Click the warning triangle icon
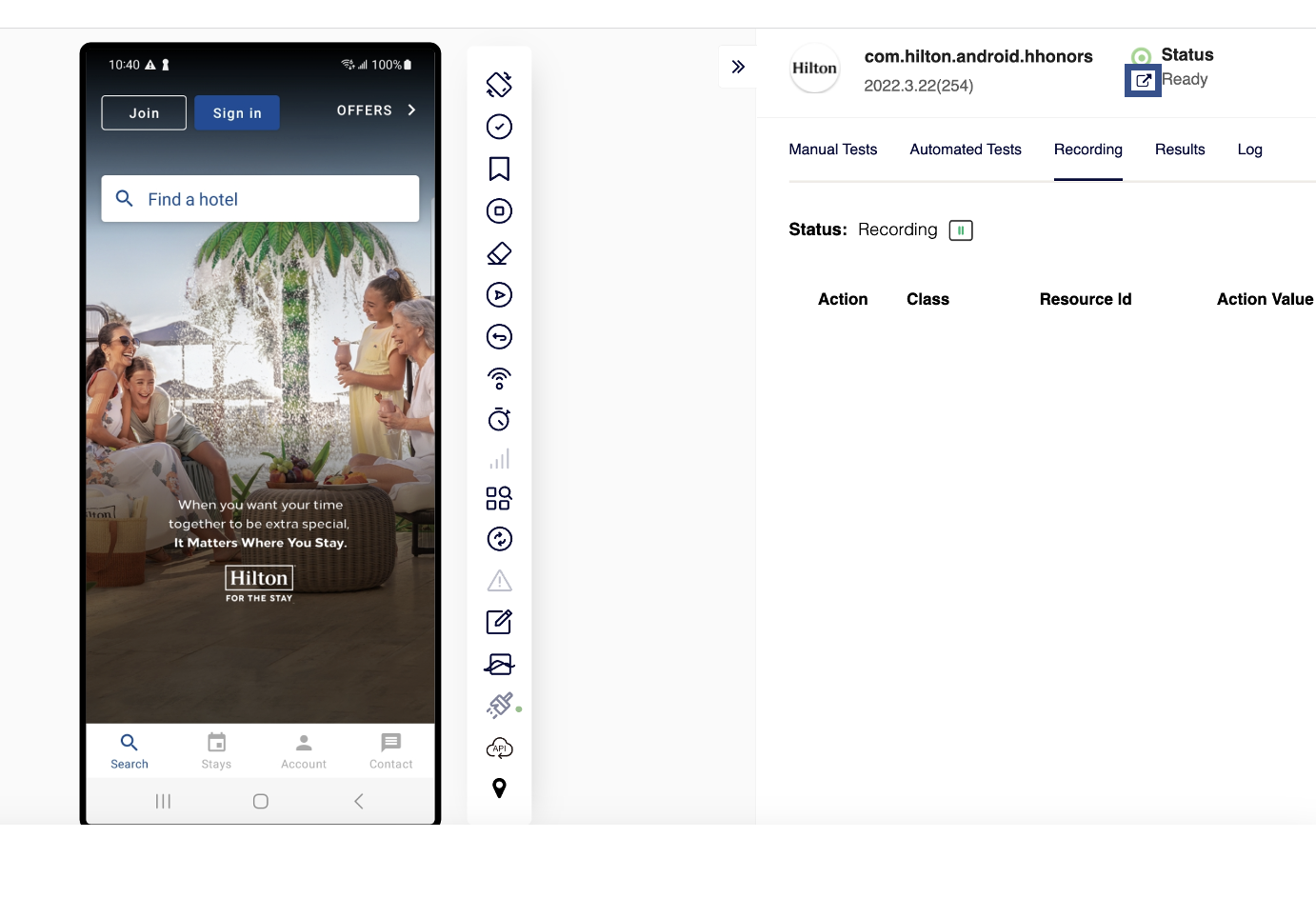This screenshot has width=1316, height=918. pyautogui.click(x=499, y=580)
